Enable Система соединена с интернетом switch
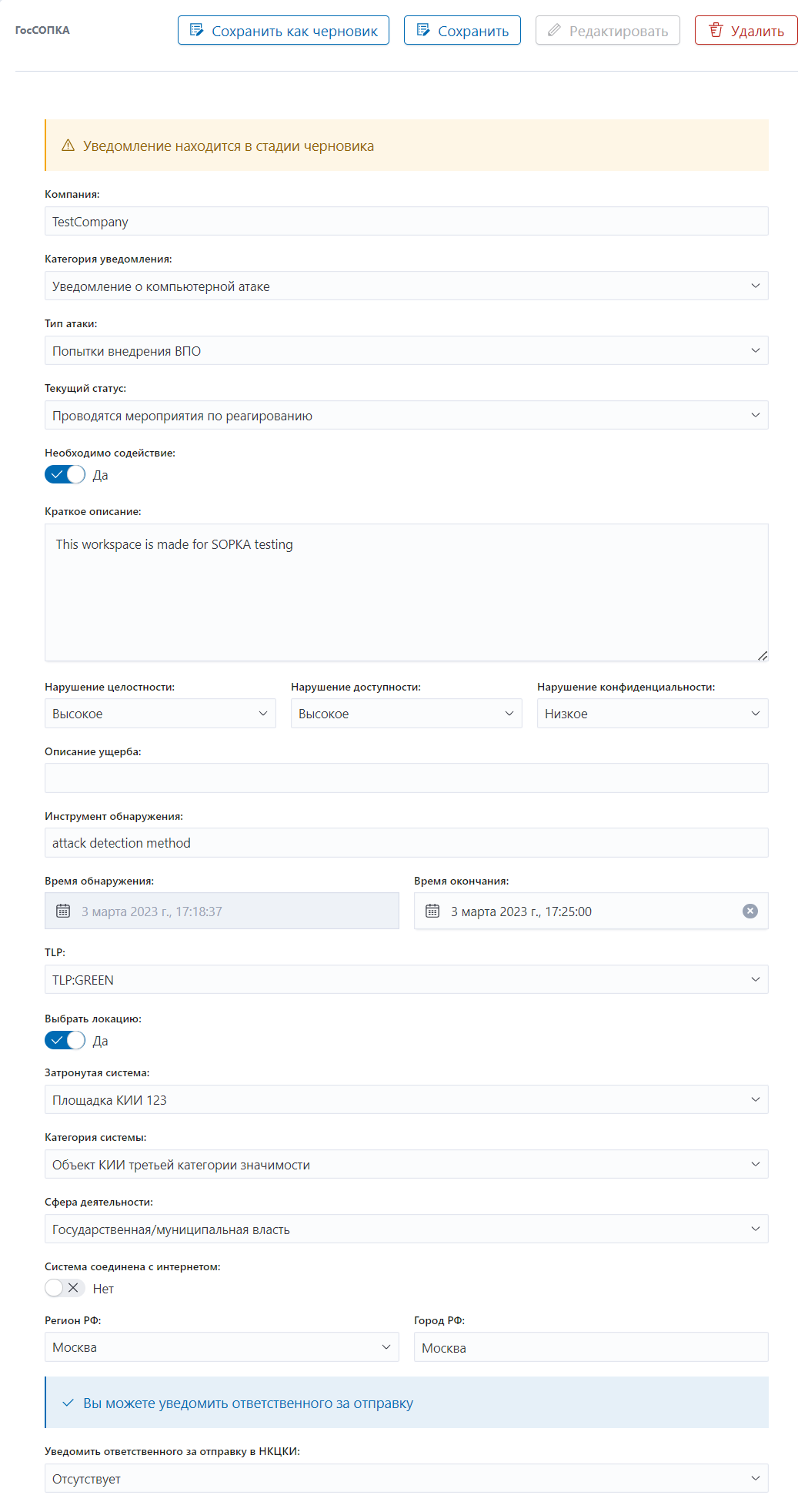The width and height of the screenshot is (808, 1512). 65,1288
